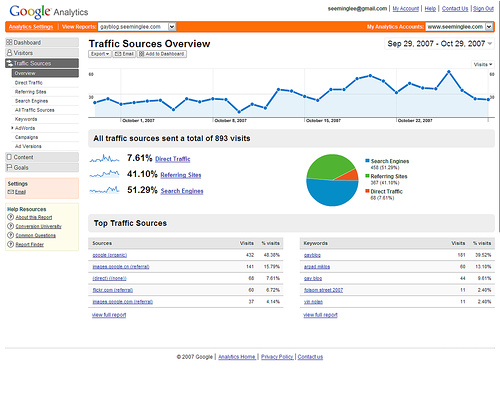Click the Dashboard grid icon in sidebar
Screen dimensions: 500x395
point(9,42)
